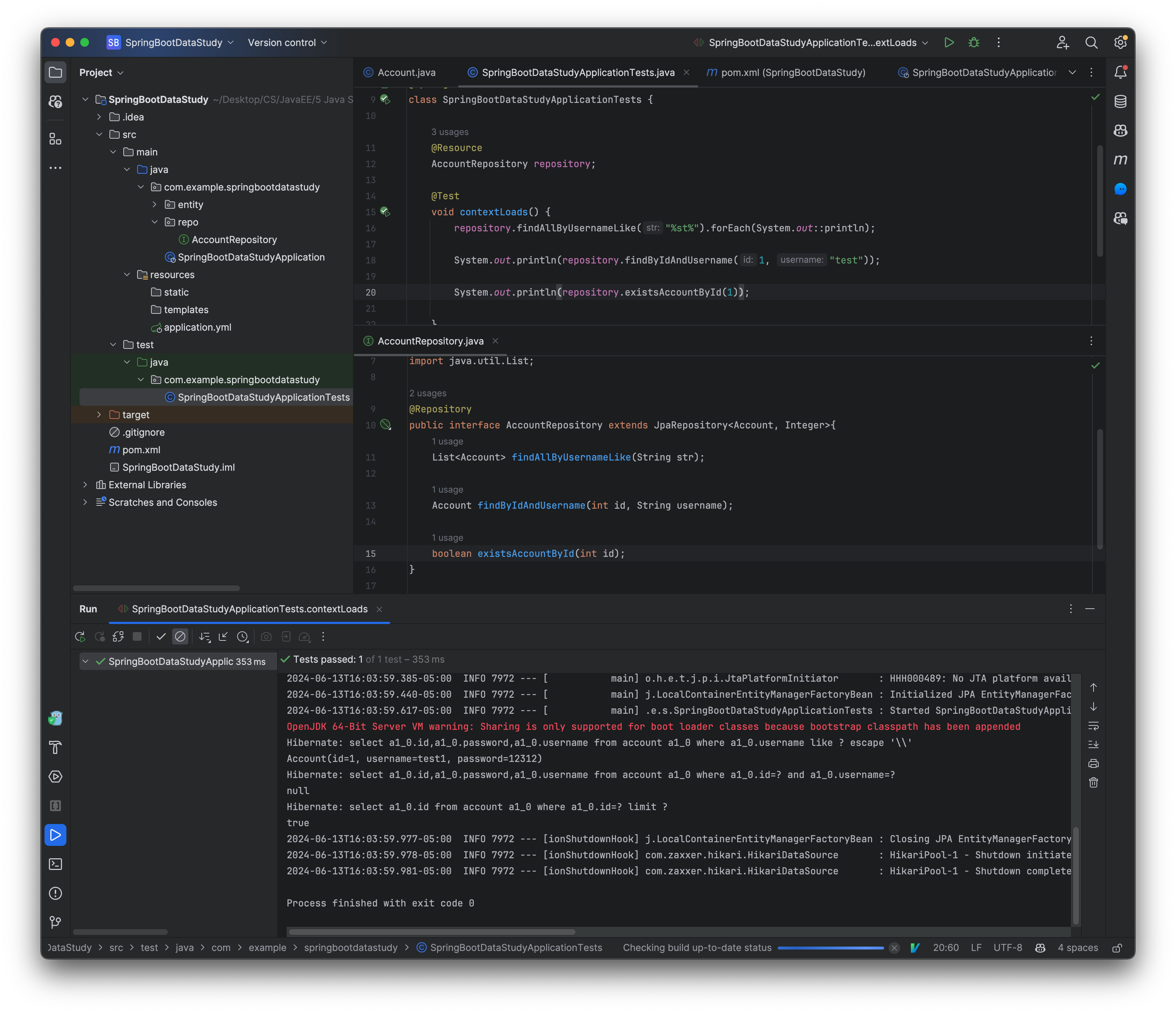Open the Problems tool window

click(55, 893)
